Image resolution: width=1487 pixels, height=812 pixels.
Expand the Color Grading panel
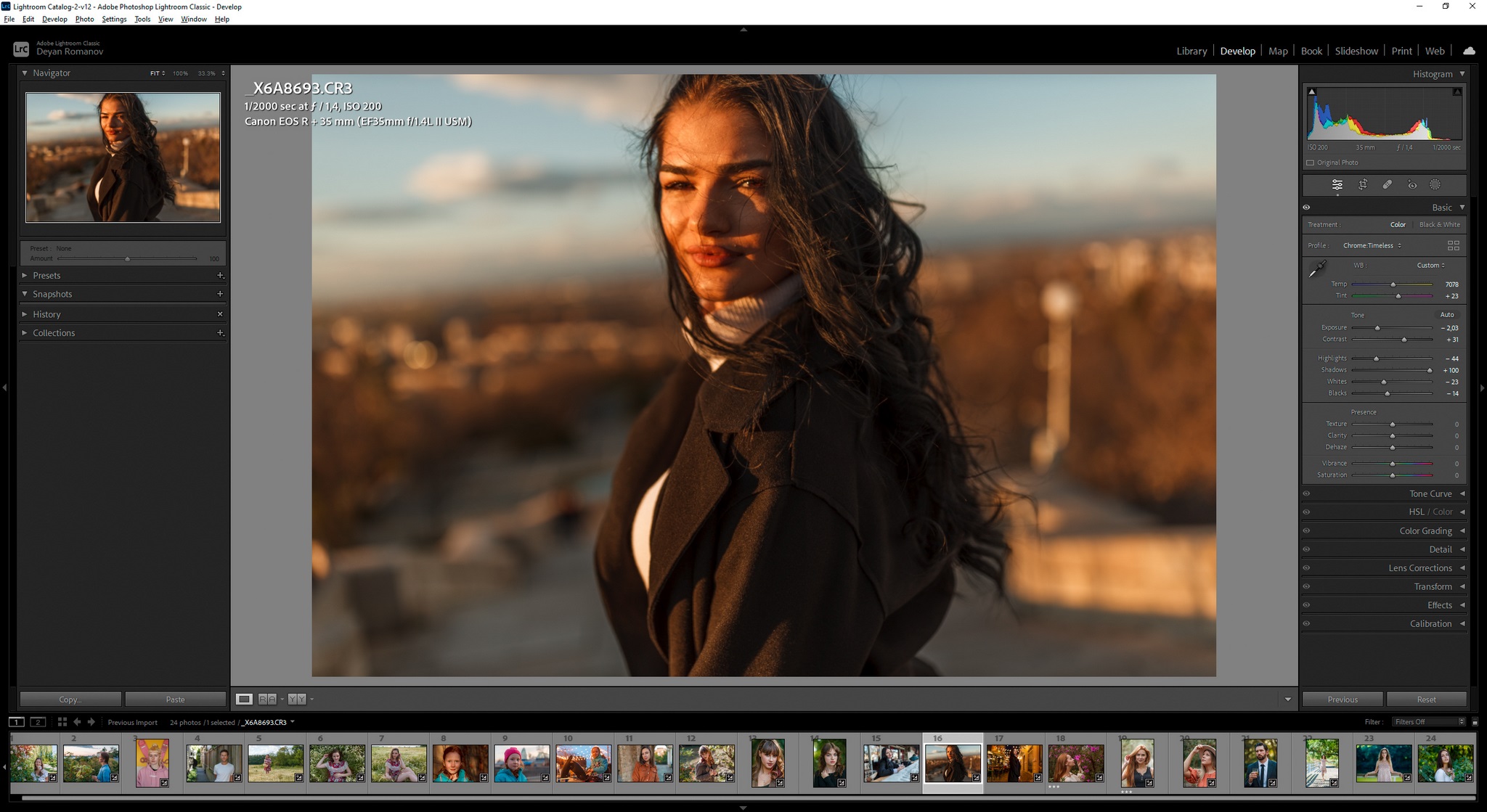tap(1425, 531)
